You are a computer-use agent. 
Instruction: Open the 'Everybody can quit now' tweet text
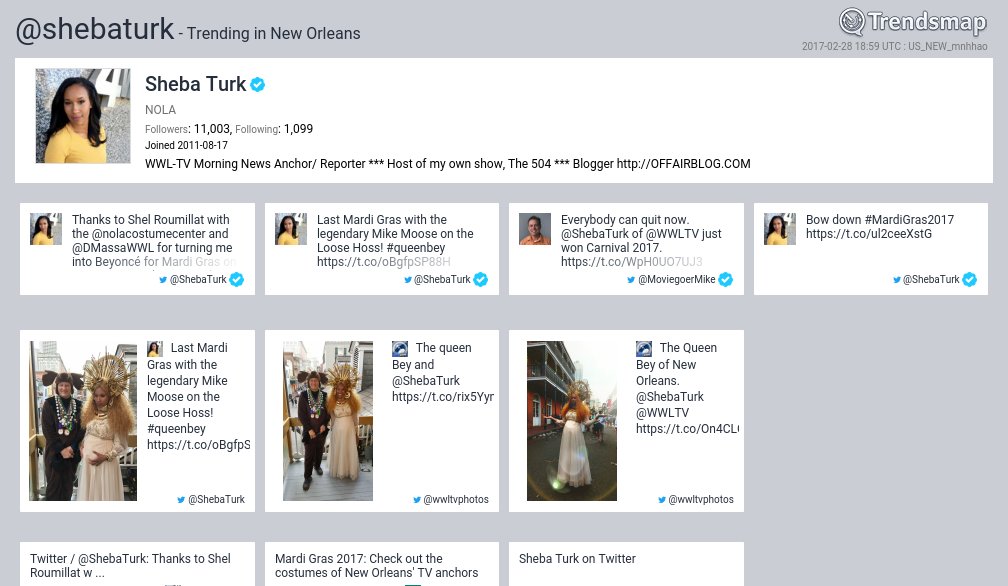[641, 240]
